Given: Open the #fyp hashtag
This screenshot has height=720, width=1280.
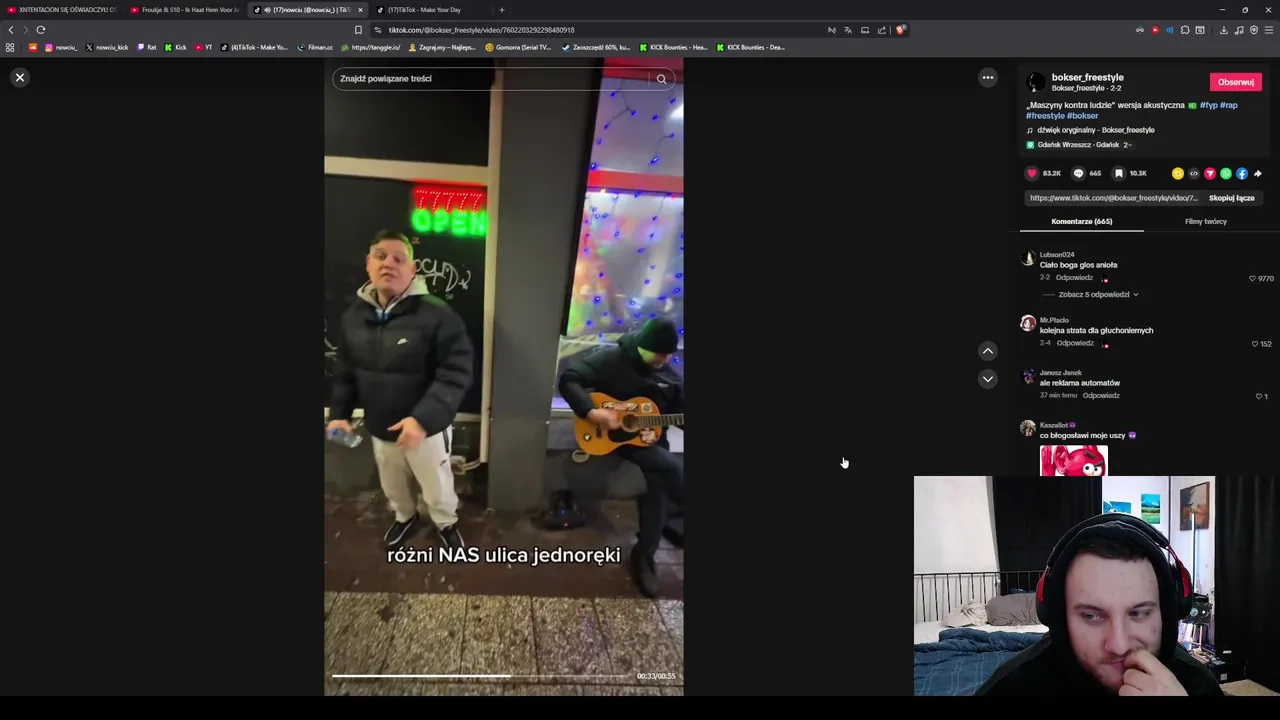Looking at the screenshot, I should point(1208,105).
